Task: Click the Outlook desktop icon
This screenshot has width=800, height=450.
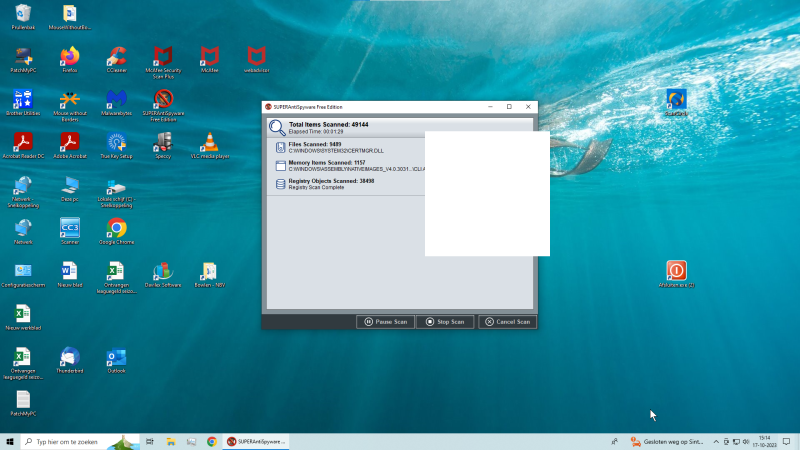Action: pyautogui.click(x=116, y=357)
